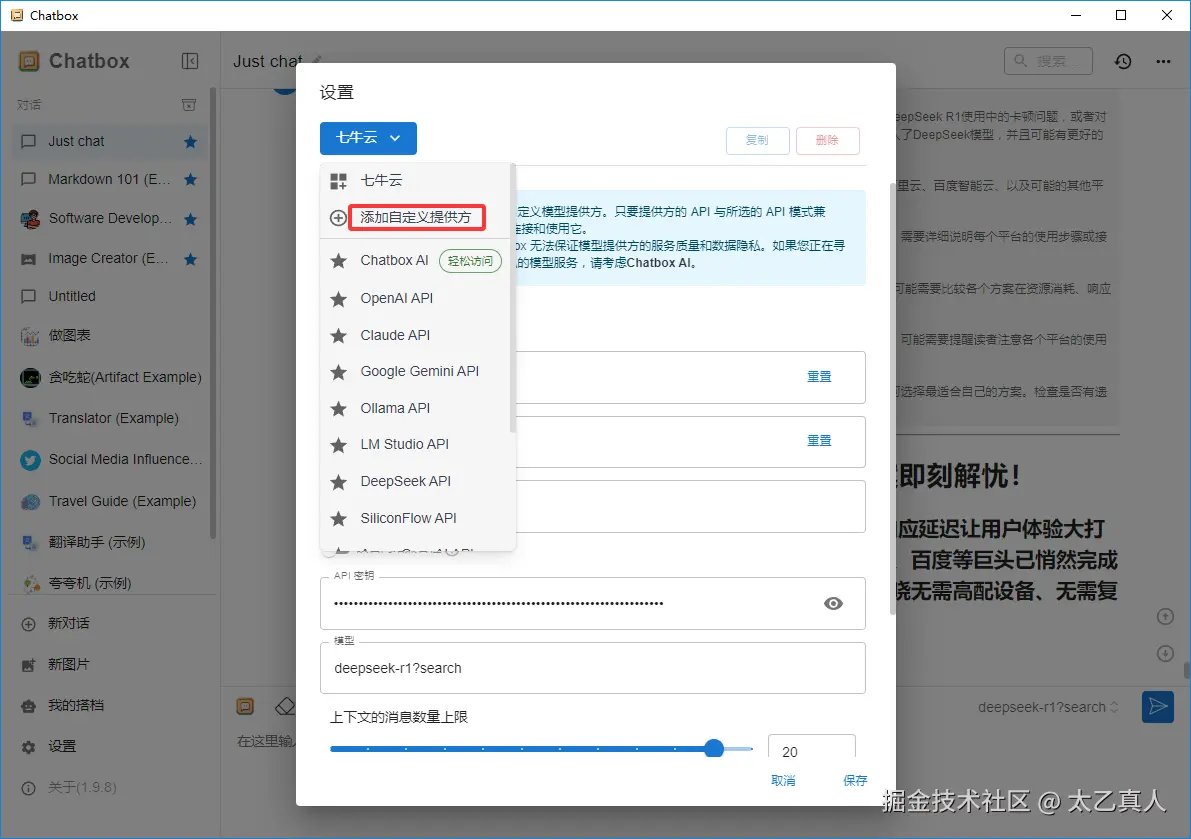
Task: Click the Chatbox icon in input toolbar
Action: tap(245, 706)
